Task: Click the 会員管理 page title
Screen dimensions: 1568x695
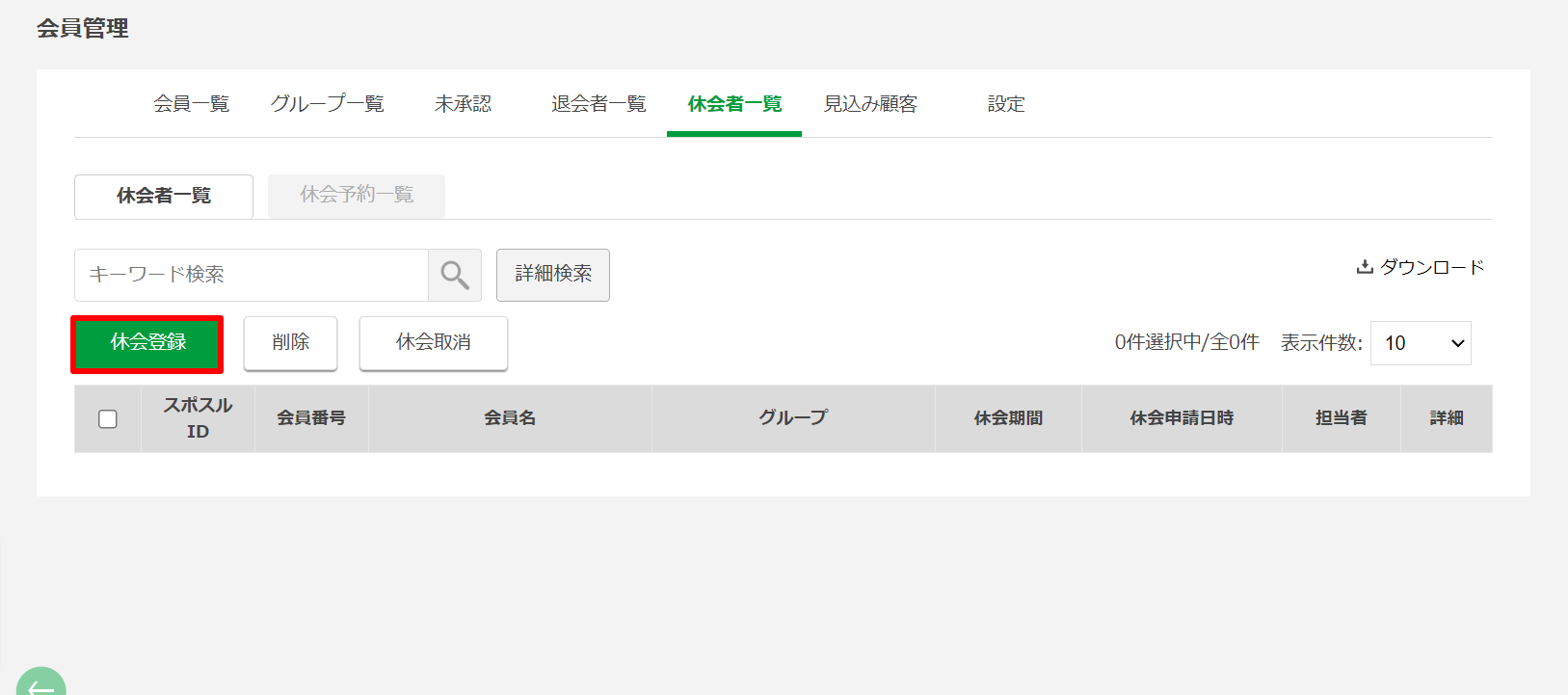Action: click(83, 29)
